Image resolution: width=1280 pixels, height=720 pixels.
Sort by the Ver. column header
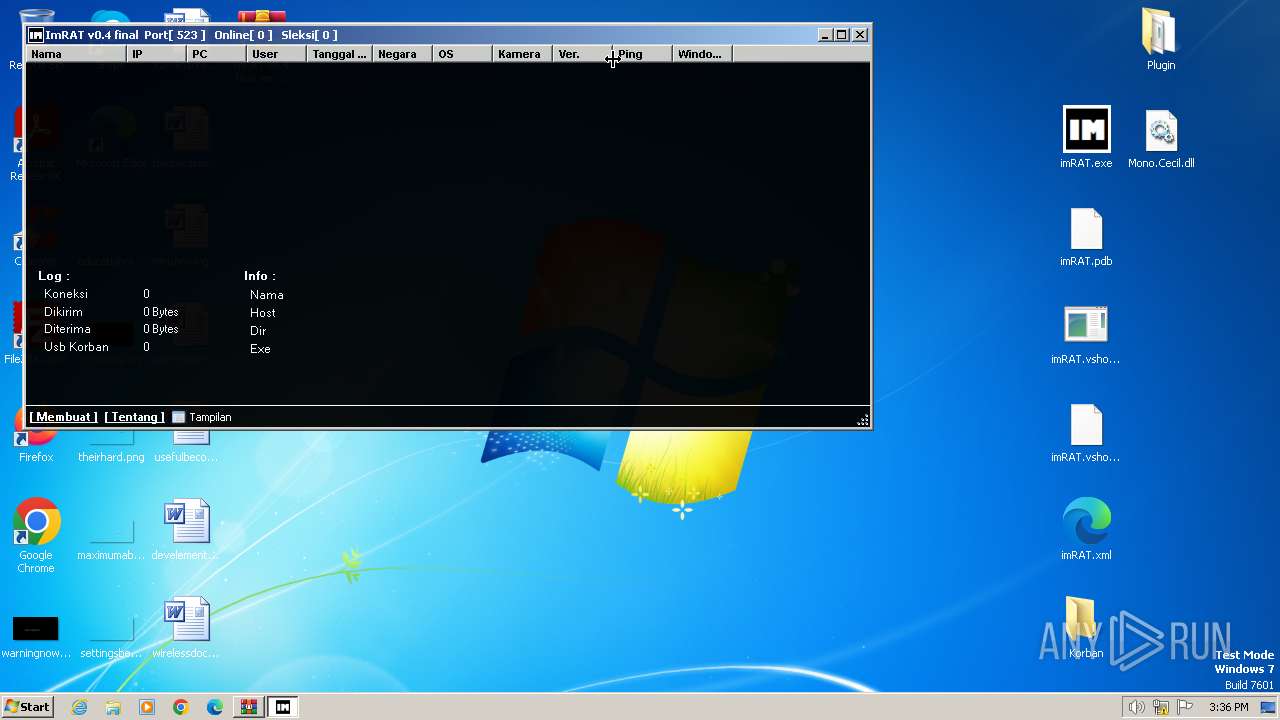coord(583,54)
